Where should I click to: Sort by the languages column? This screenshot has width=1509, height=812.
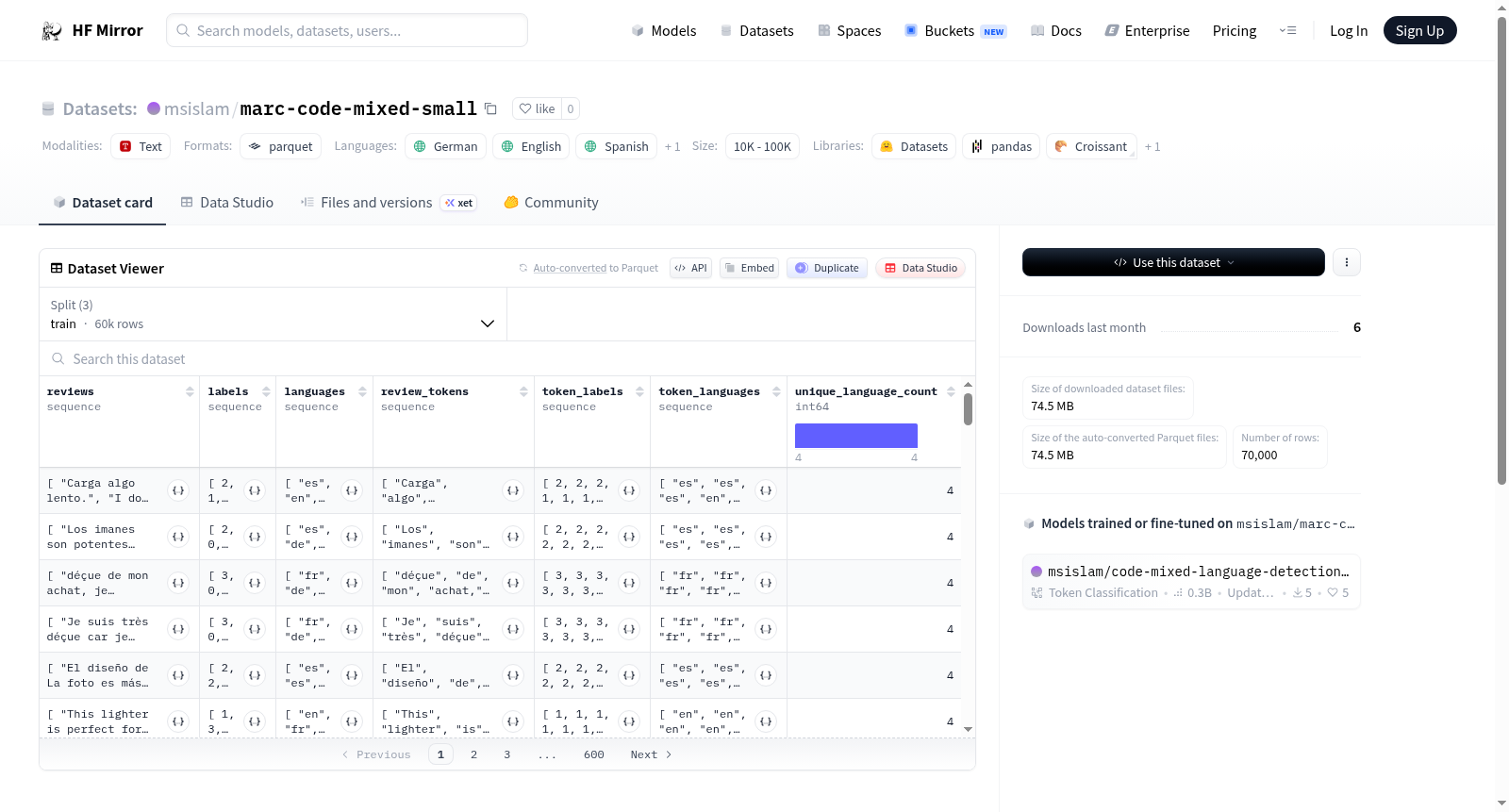click(362, 391)
